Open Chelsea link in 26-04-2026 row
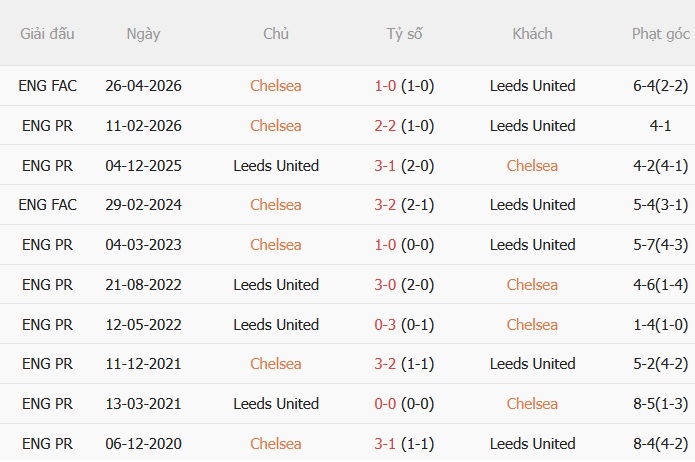Screen dimensions: 695x462 click(276, 86)
